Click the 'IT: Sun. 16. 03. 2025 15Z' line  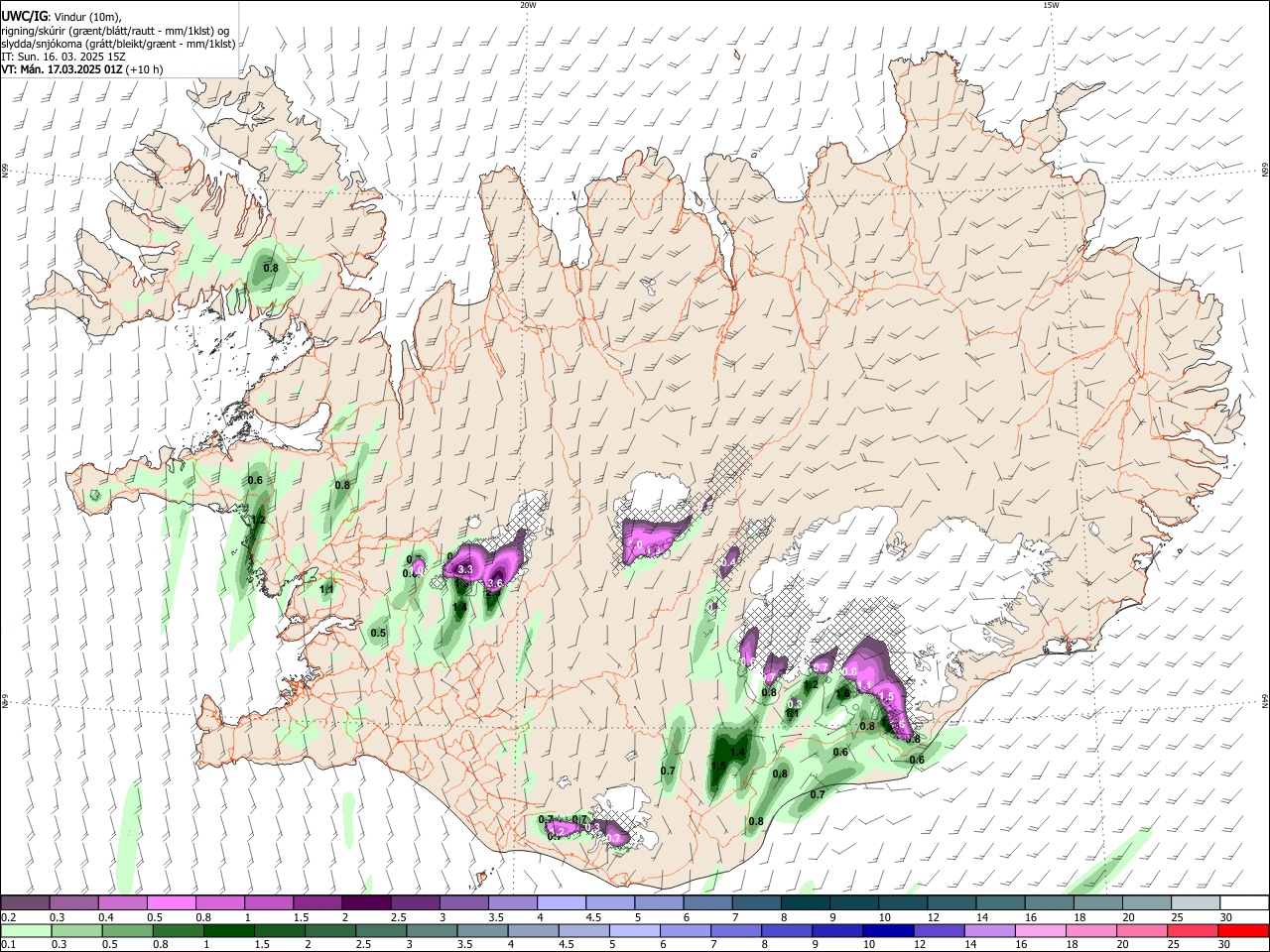[64, 57]
